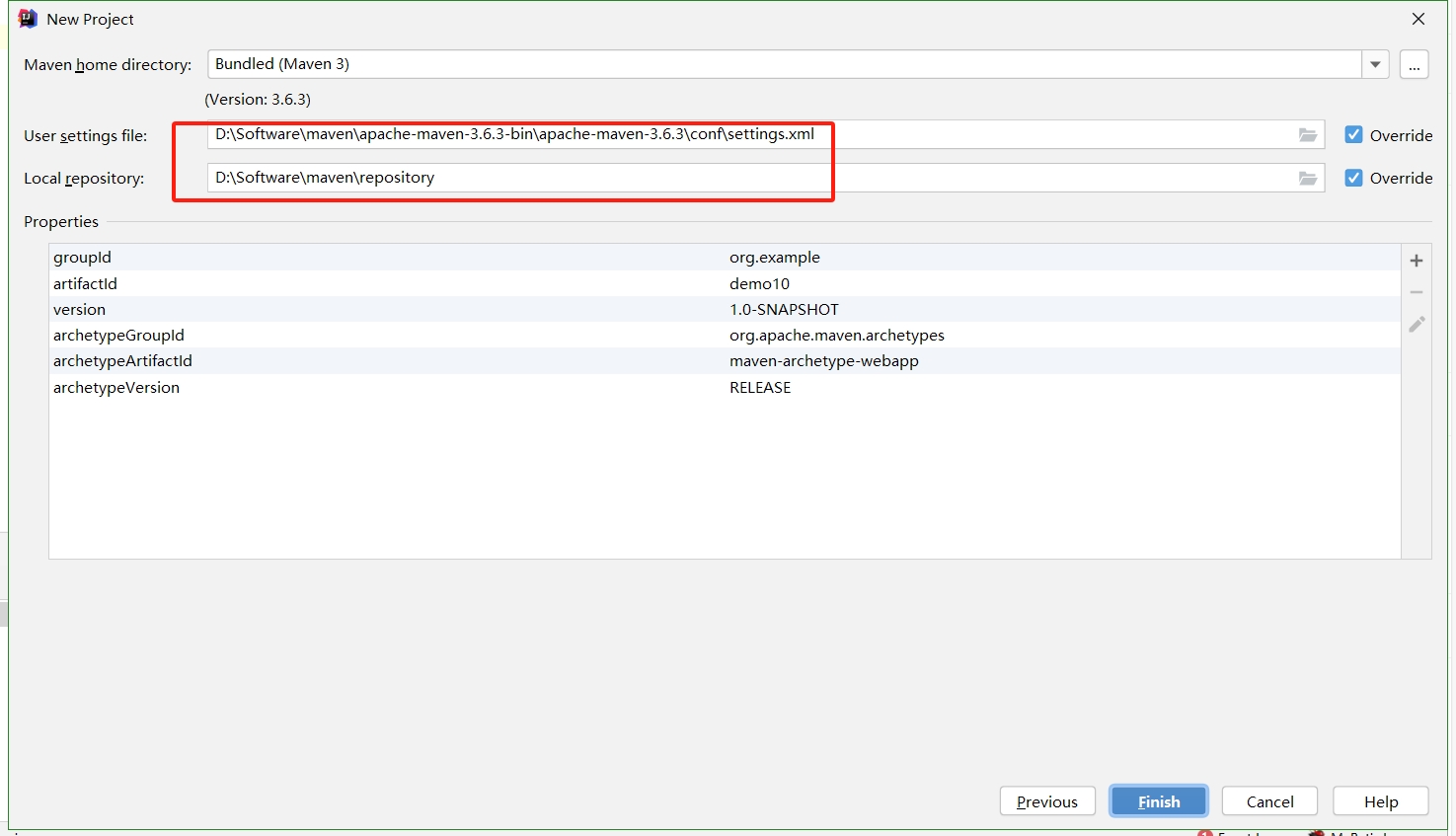Click the IntelliJ icon in title bar
Image resolution: width=1456 pixels, height=836 pixels.
pyautogui.click(x=28, y=19)
